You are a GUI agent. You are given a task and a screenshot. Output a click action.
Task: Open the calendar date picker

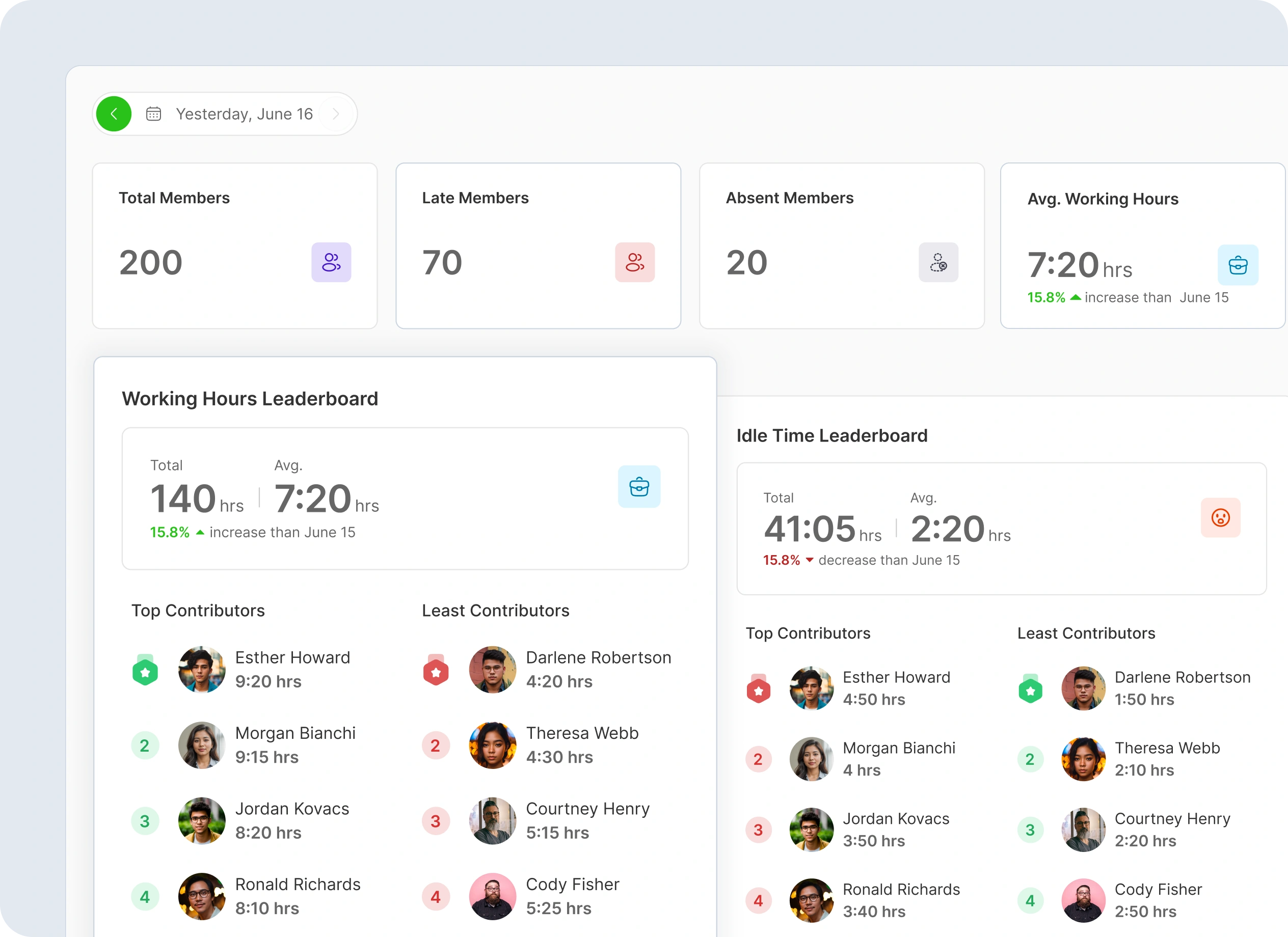[153, 114]
